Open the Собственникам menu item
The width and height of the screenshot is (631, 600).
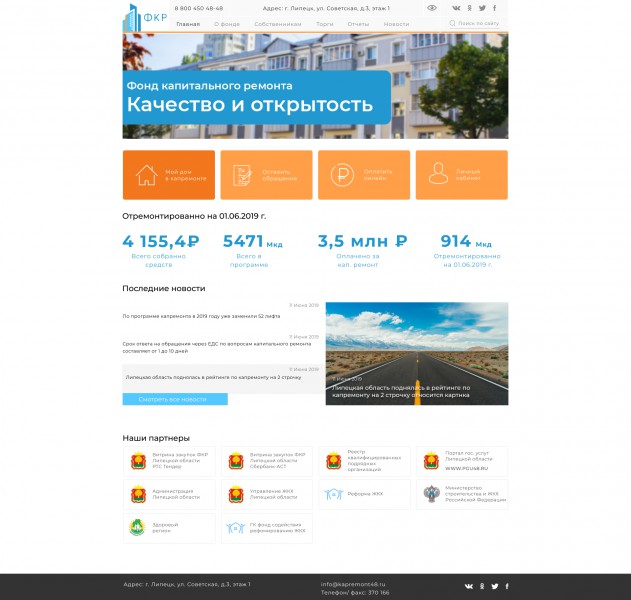coord(278,24)
